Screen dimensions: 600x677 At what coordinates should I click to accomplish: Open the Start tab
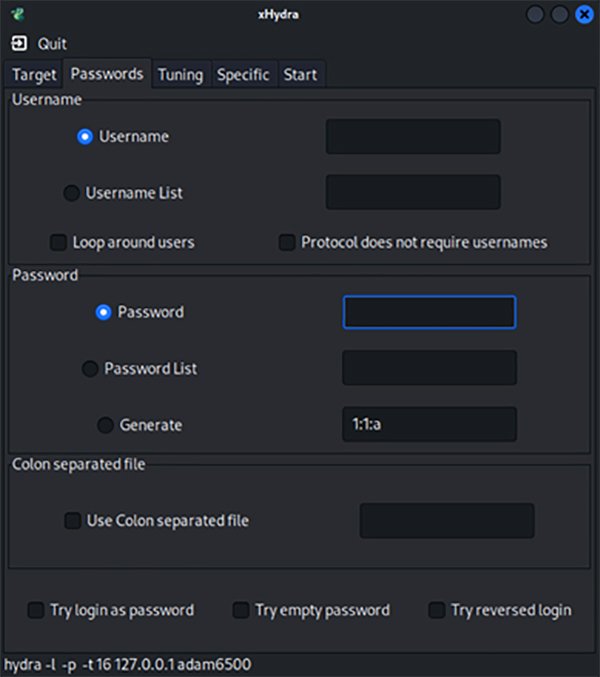click(300, 75)
